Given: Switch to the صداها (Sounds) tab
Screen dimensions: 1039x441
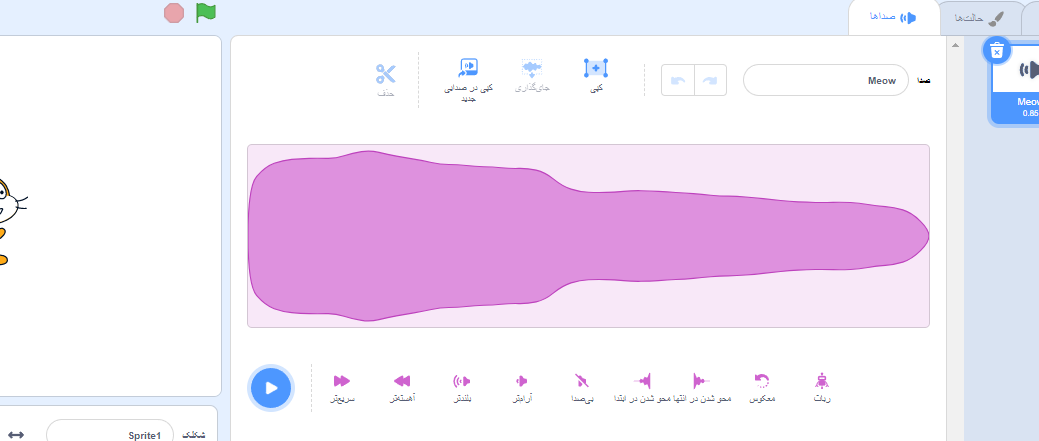Looking at the screenshot, I should 893,18.
